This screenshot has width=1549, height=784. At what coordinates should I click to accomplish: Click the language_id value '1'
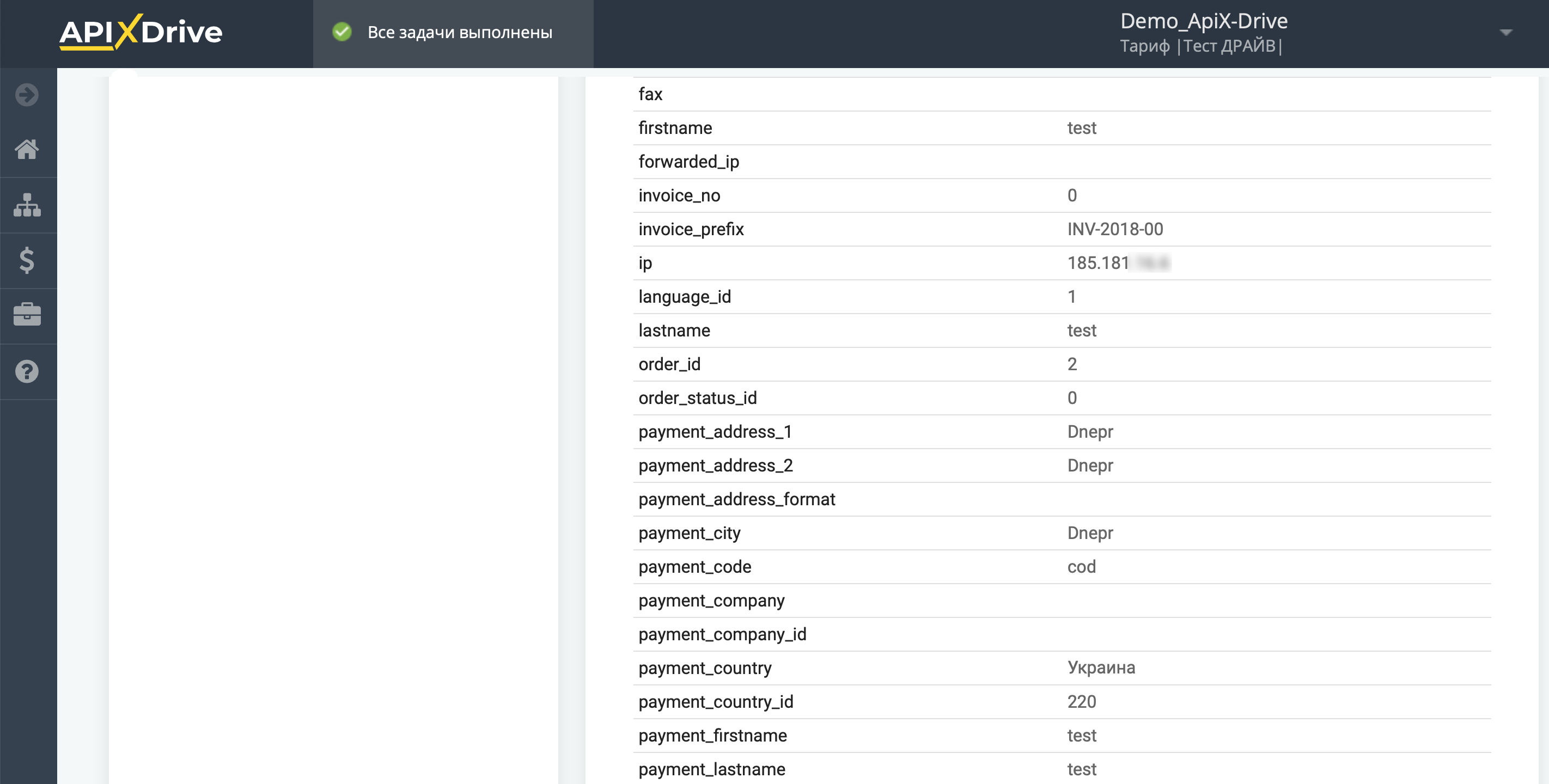(1071, 296)
